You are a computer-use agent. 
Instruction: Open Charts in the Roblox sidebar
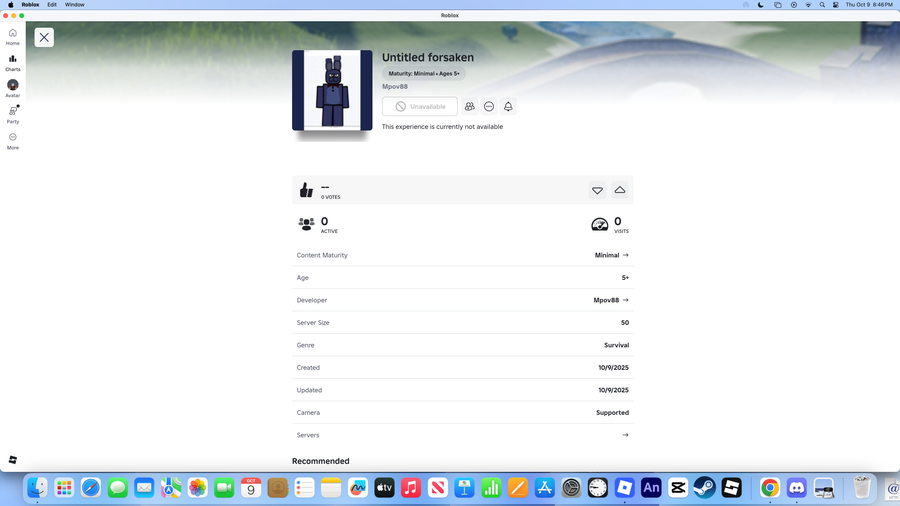pyautogui.click(x=13, y=63)
